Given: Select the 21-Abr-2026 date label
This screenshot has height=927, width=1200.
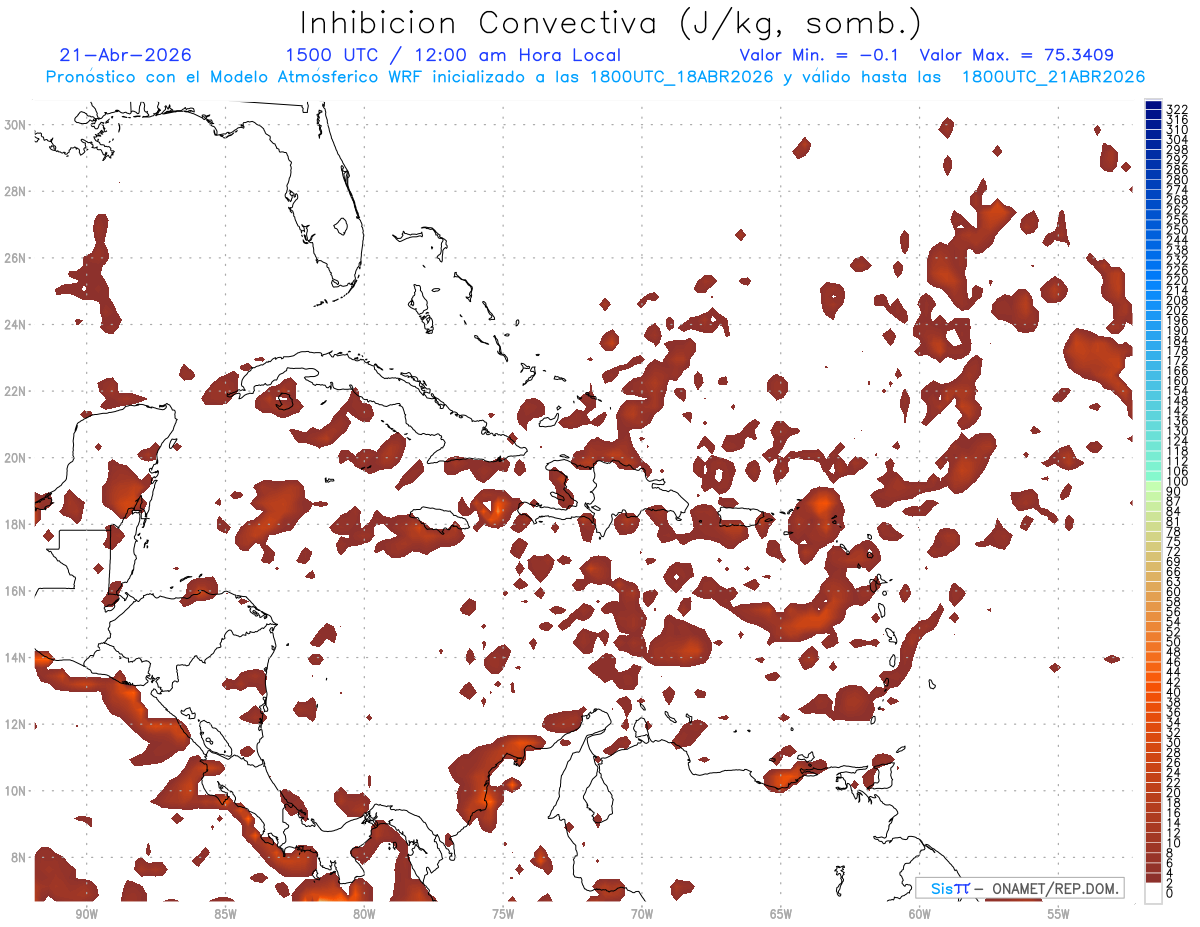Looking at the screenshot, I should click(125, 55).
